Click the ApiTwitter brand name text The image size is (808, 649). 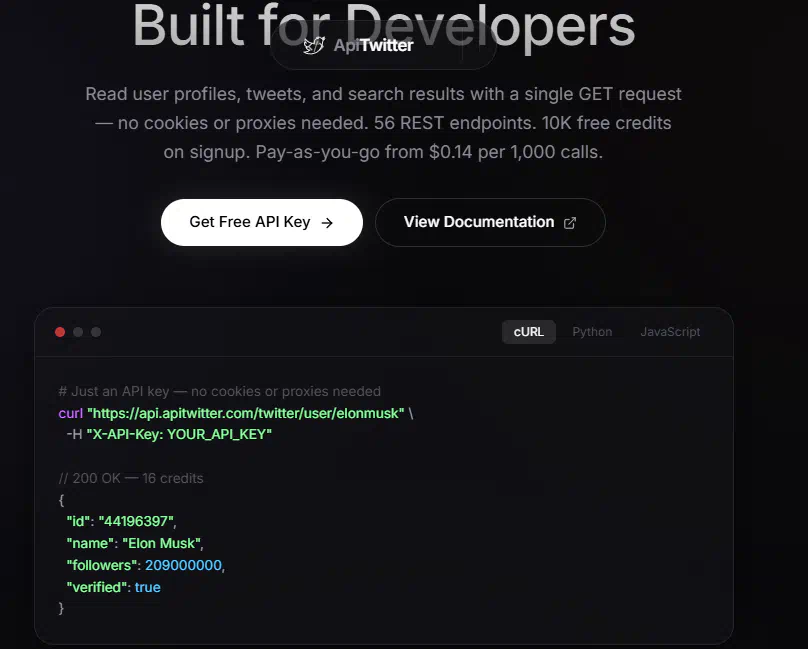[373, 45]
